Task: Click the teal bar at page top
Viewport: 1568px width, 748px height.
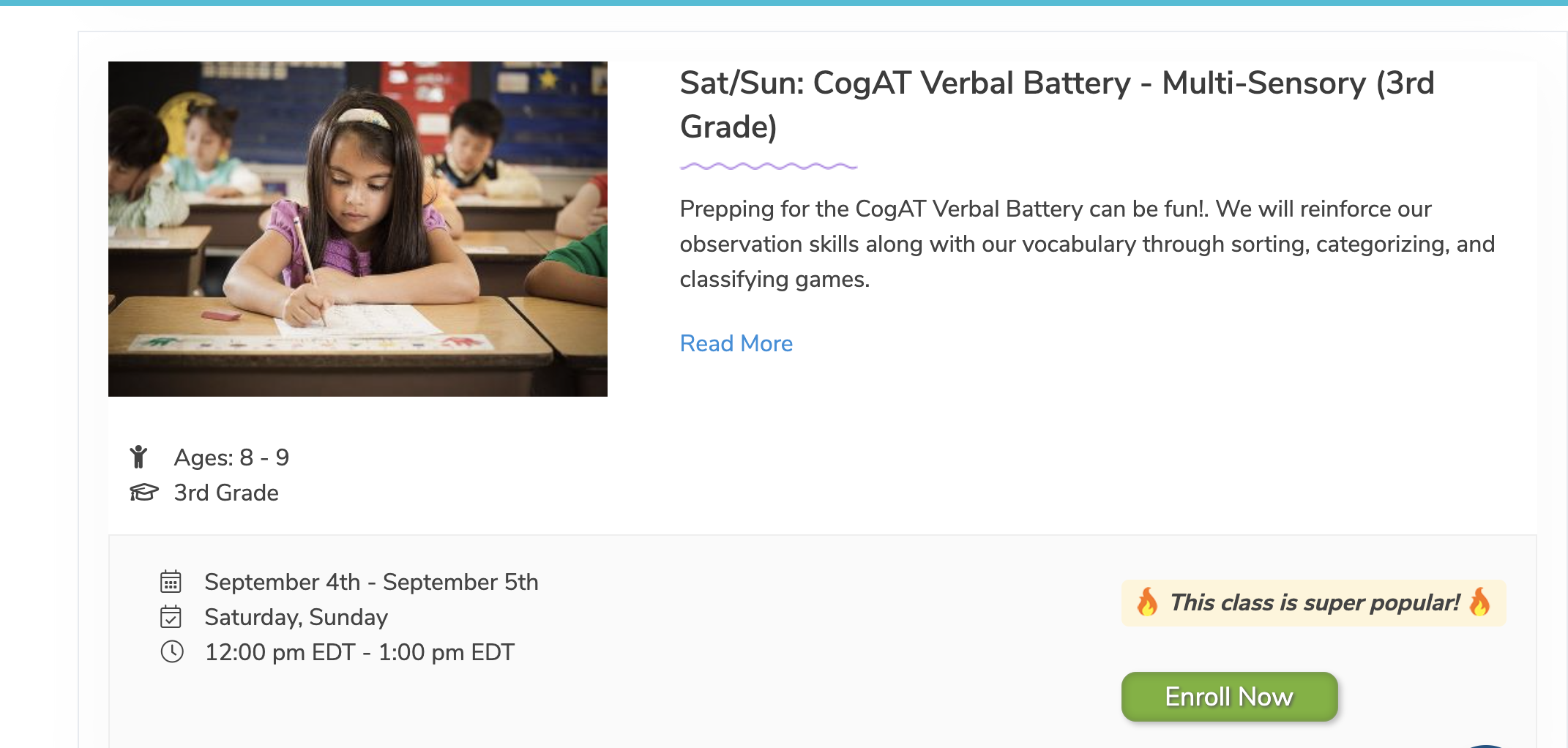Action: coord(783,3)
